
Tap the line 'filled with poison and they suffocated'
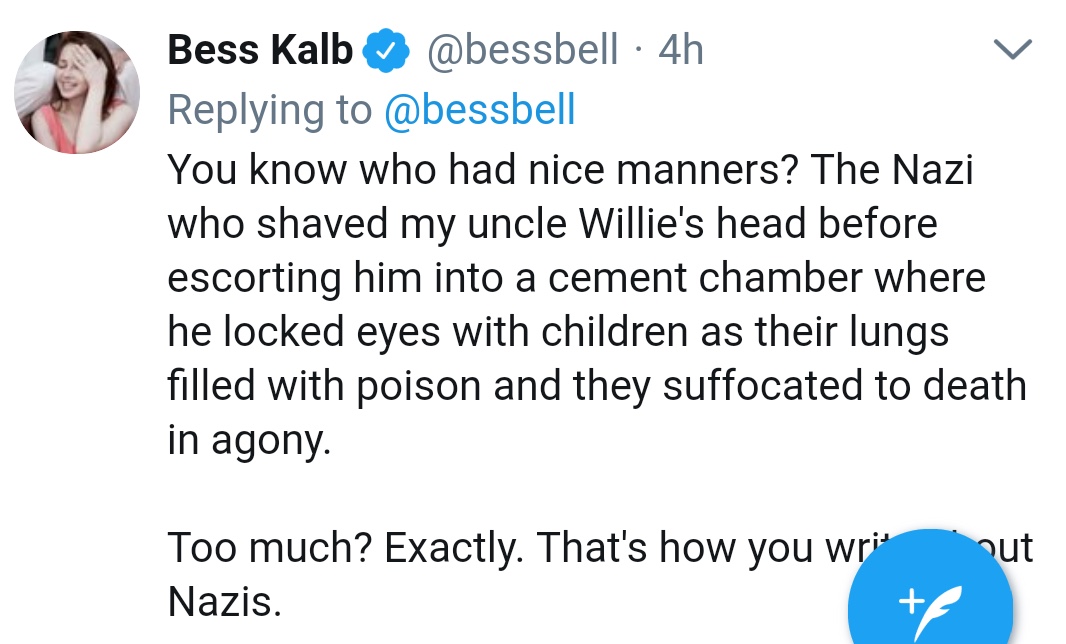[x=596, y=386]
